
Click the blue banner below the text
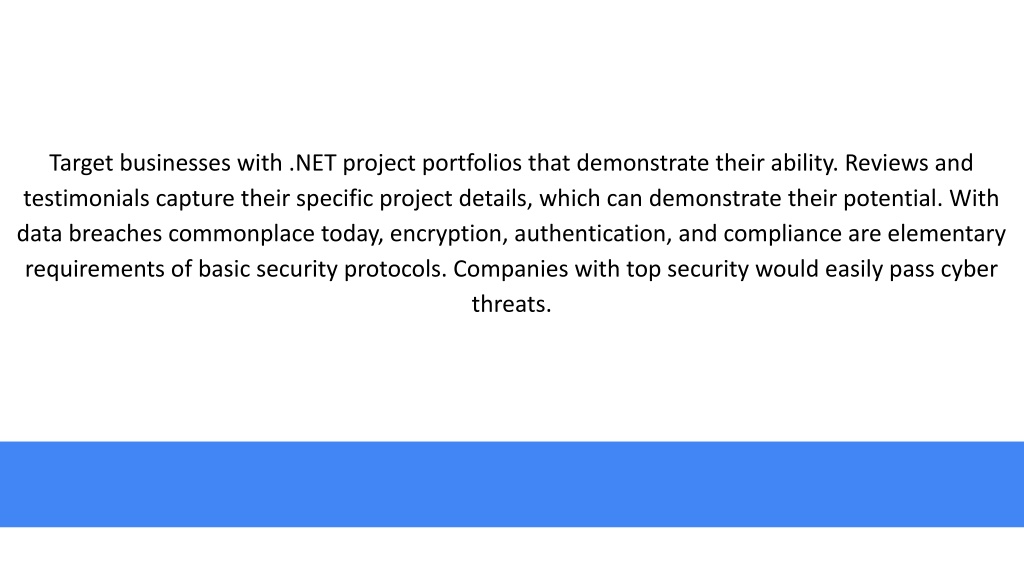[x=512, y=484]
